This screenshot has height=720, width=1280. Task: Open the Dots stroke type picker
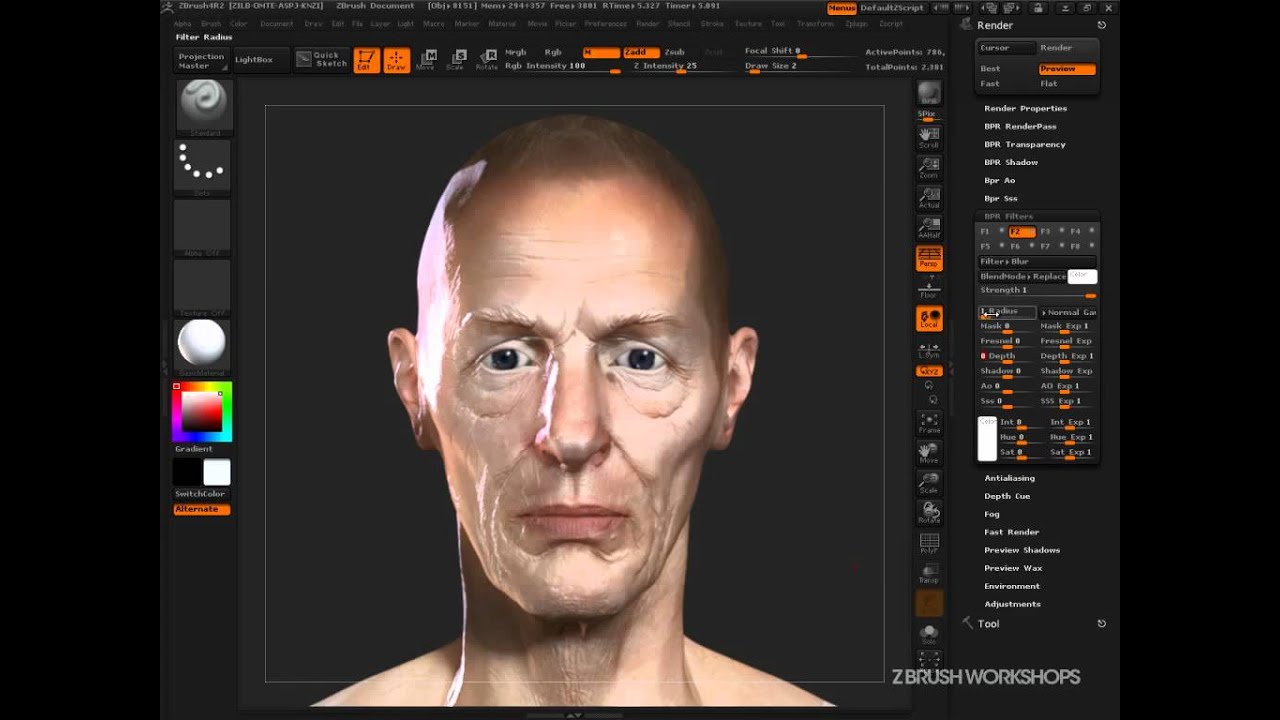point(204,168)
